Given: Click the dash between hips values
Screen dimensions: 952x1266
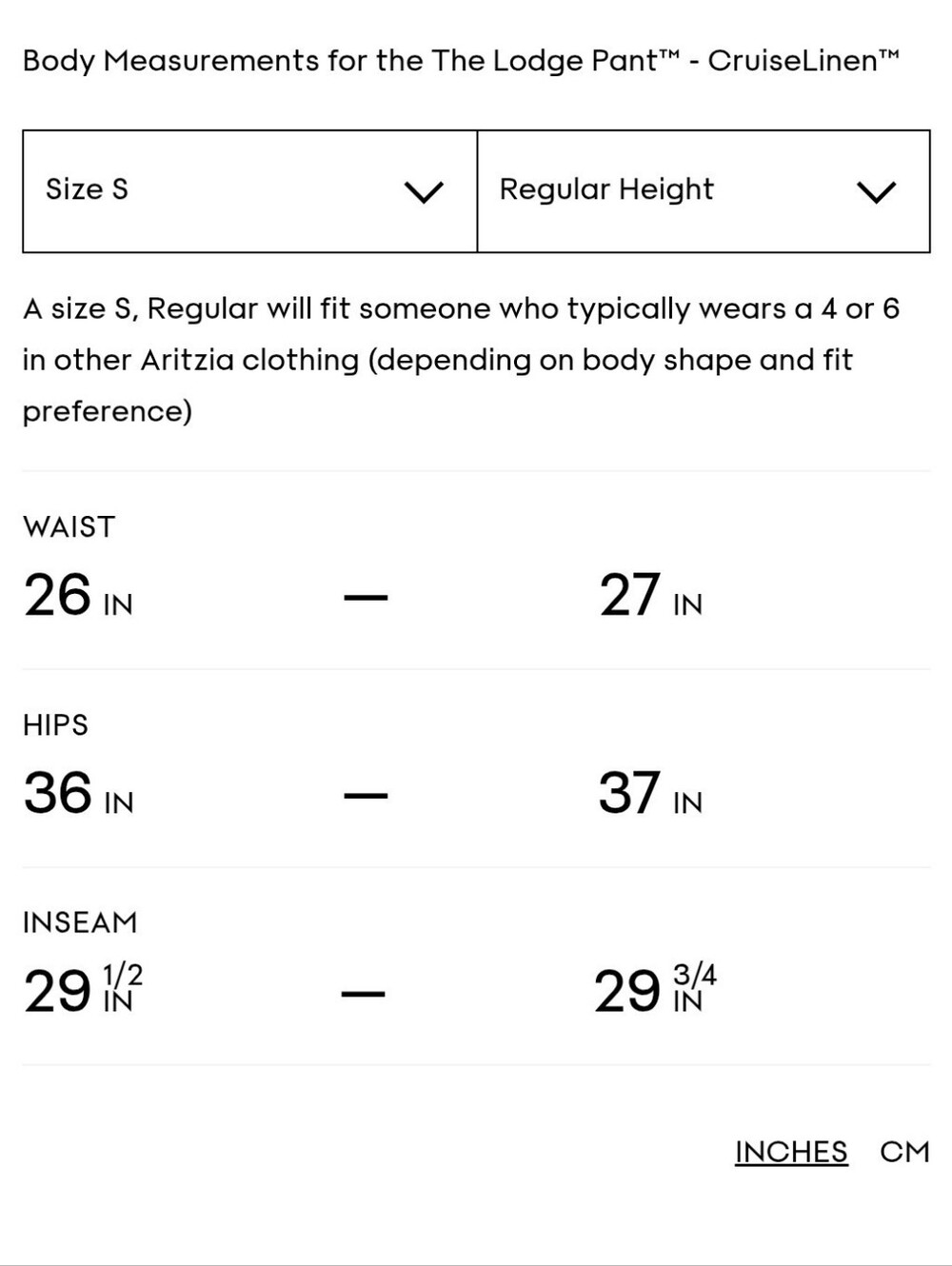Looking at the screenshot, I should coord(366,796).
